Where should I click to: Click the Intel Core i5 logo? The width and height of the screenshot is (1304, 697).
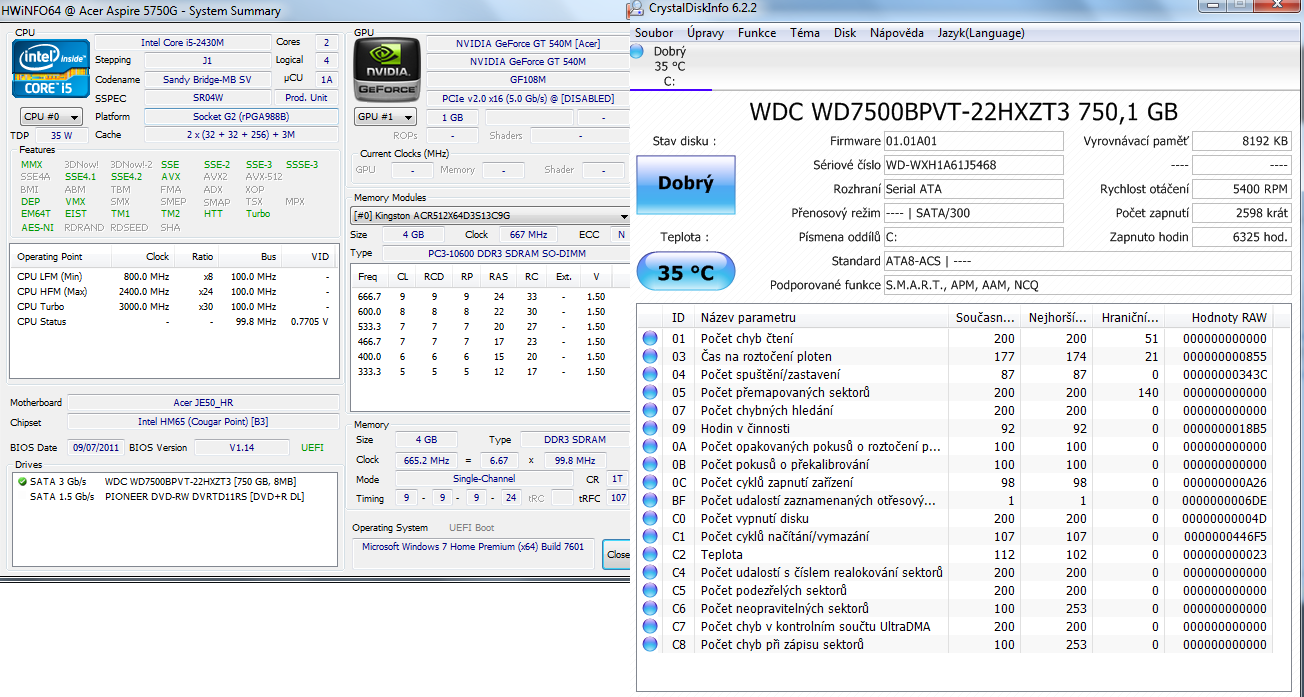[x=50, y=68]
